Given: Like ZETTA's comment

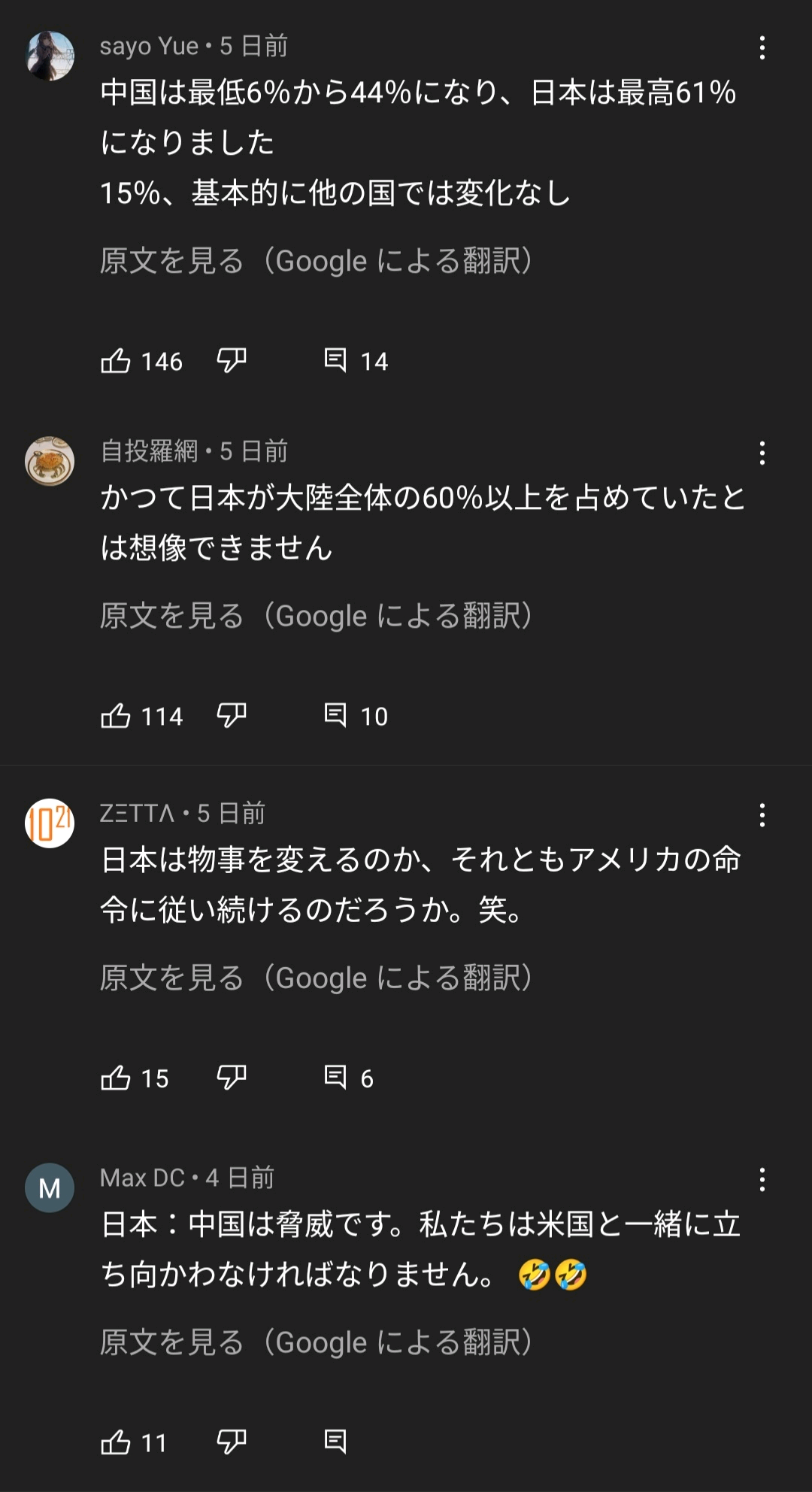Looking at the screenshot, I should [116, 1078].
